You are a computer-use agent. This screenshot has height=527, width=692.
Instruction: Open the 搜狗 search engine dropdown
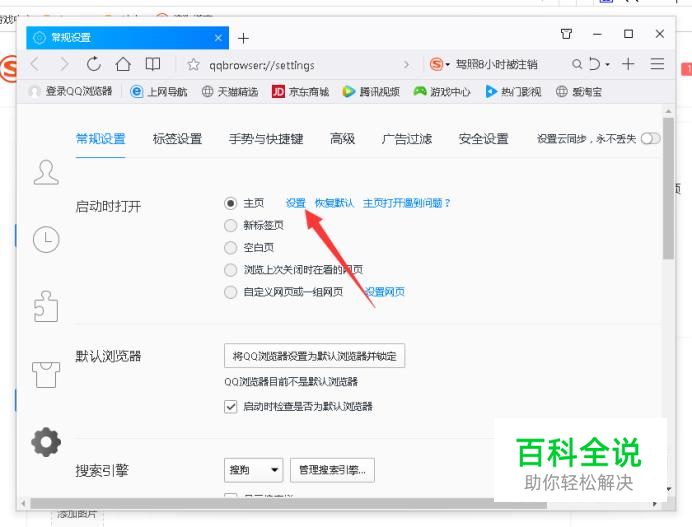253,470
